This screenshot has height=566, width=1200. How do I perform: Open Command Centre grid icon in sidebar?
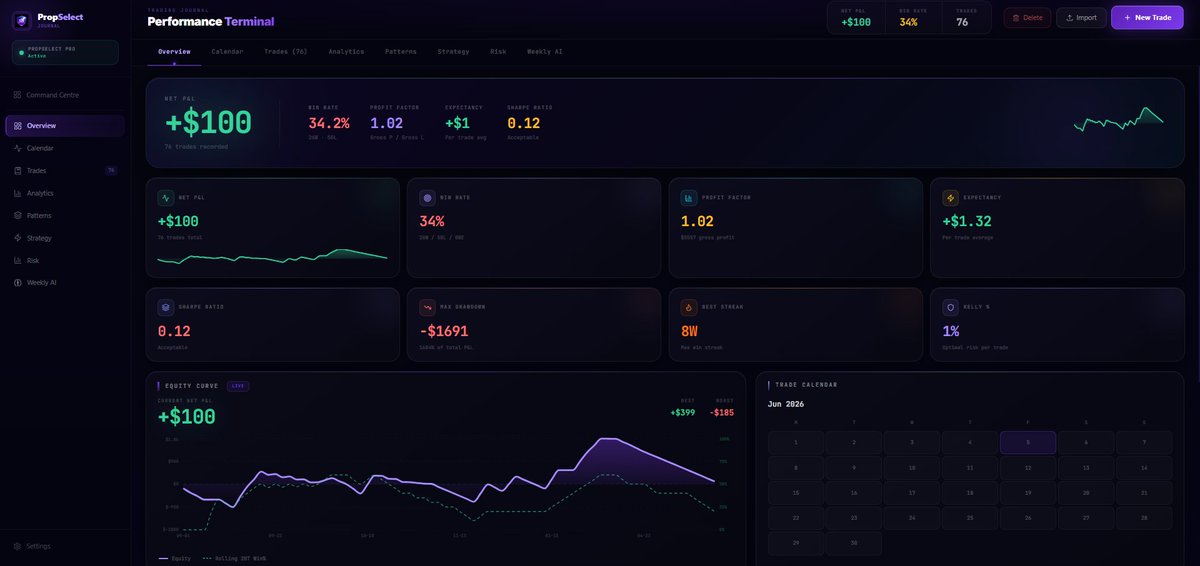(x=18, y=95)
